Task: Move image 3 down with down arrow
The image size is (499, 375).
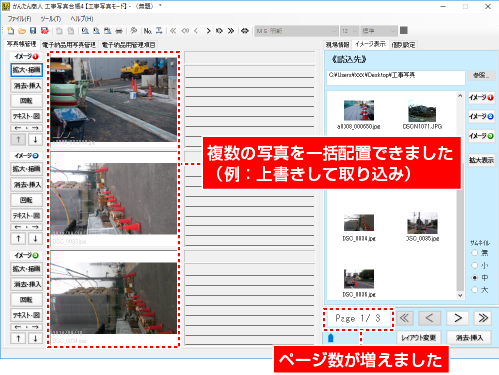Action: click(x=35, y=339)
